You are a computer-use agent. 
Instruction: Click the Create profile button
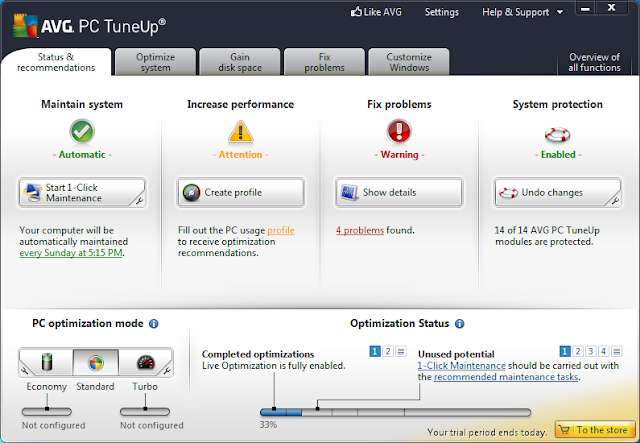[x=240, y=192]
